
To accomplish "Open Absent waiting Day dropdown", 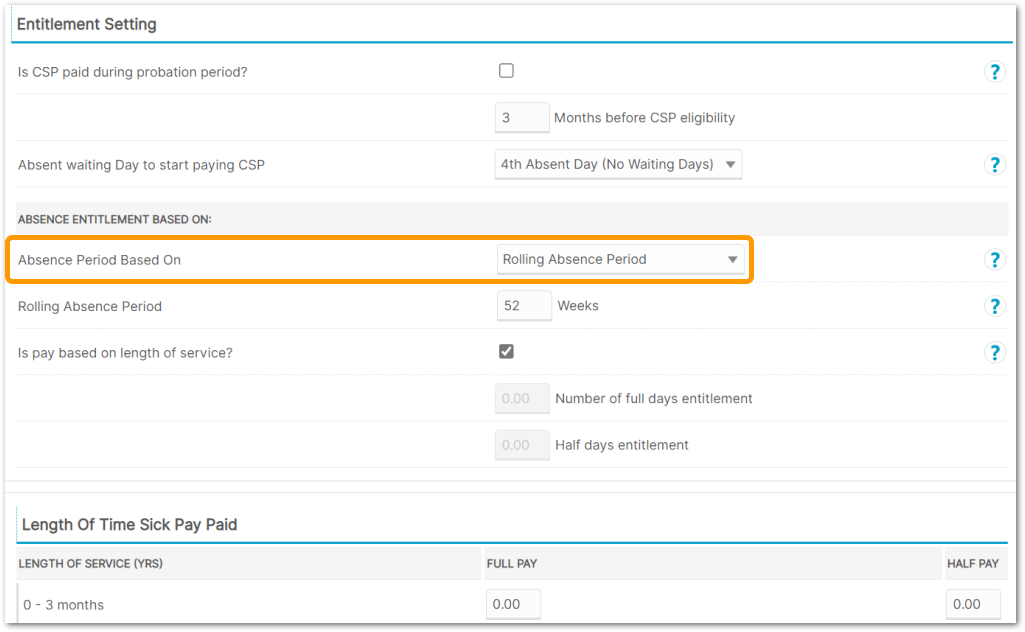I will click(x=619, y=164).
